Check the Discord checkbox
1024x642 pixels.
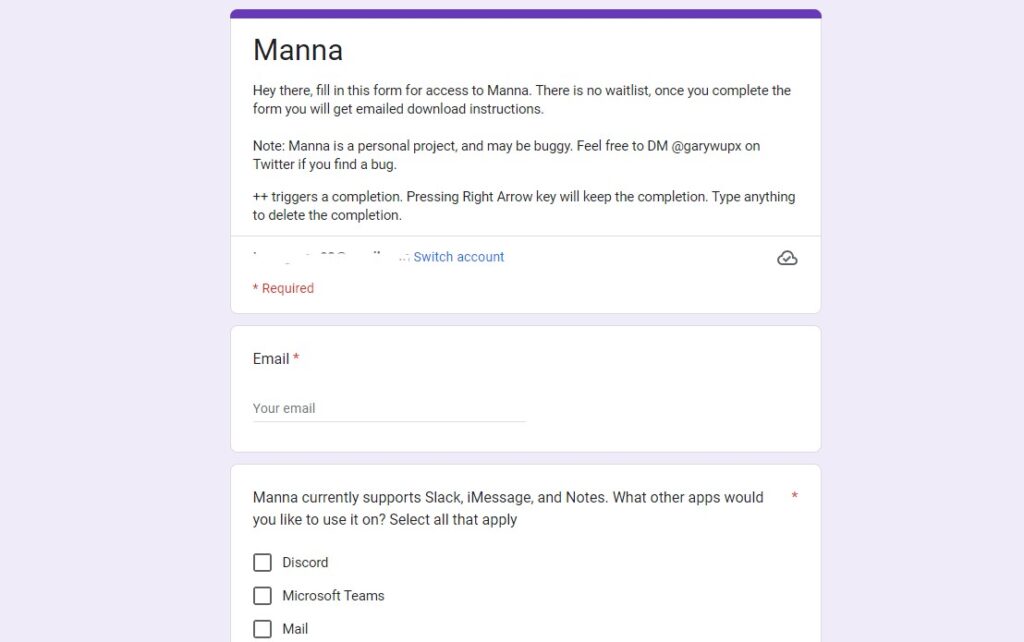pyautogui.click(x=262, y=563)
